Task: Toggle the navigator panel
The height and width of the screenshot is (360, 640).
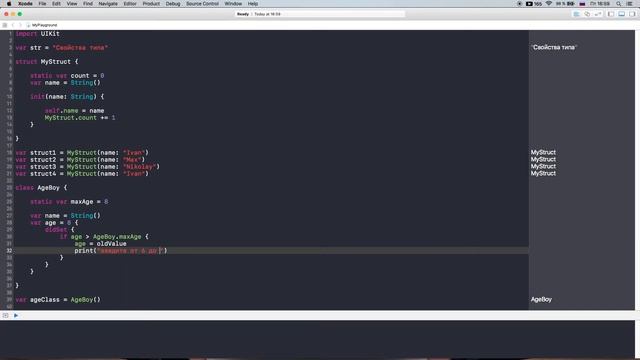Action: pos(611,14)
